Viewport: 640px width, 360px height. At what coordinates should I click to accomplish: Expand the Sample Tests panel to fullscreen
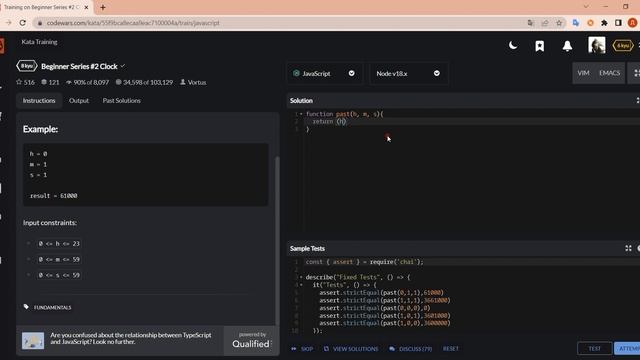(628, 248)
